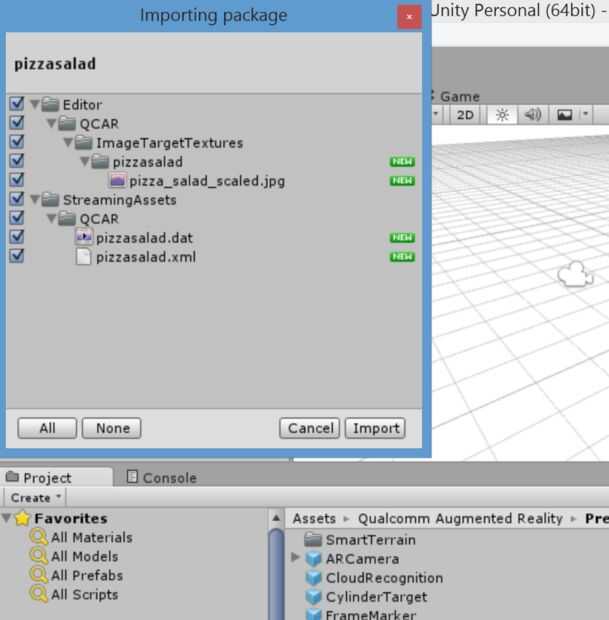Click the ARCamera prefab cube icon
The image size is (609, 620).
314,559
